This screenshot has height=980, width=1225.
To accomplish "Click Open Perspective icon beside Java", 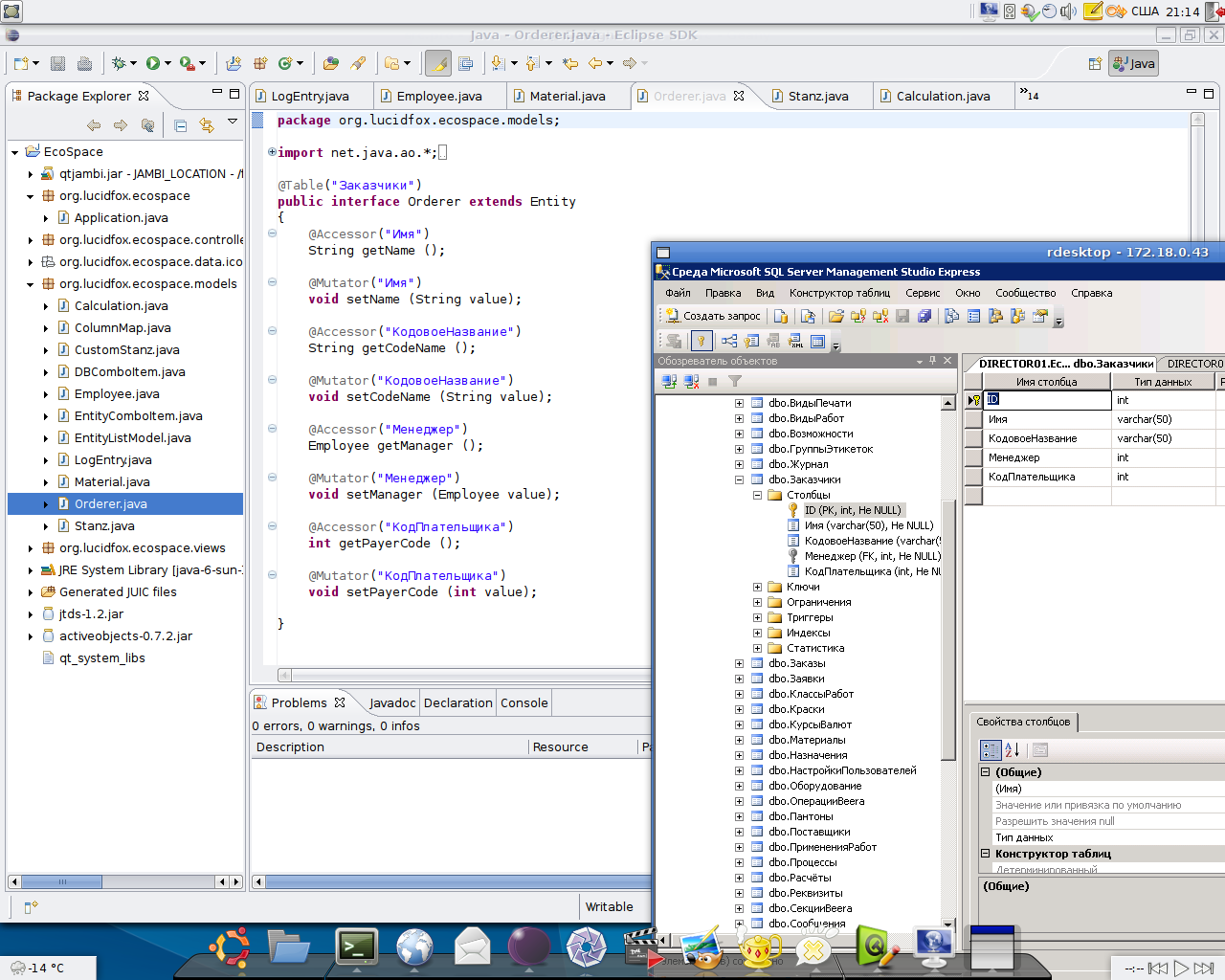I will pyautogui.click(x=1095, y=63).
